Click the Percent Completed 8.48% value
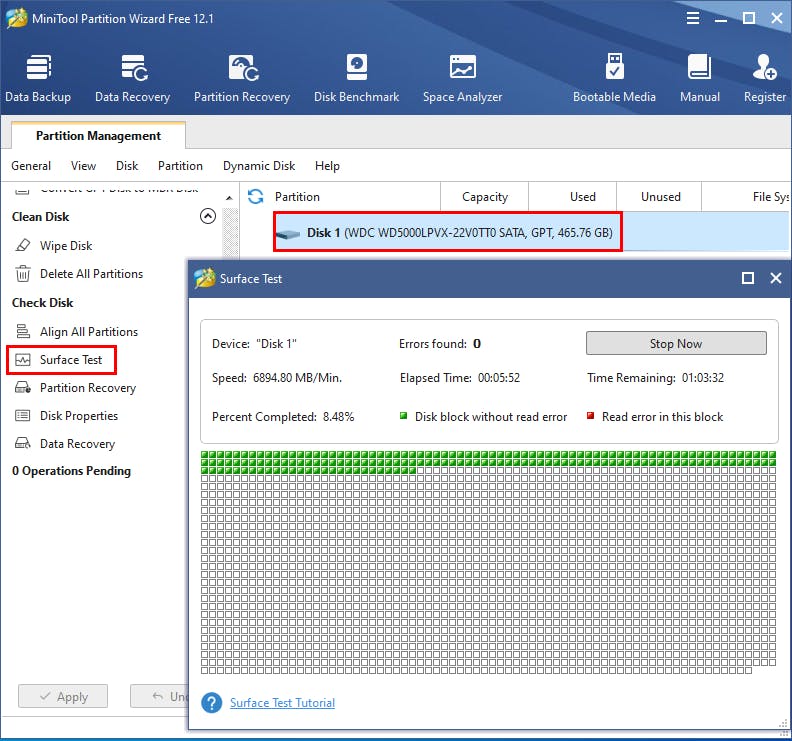 point(338,417)
